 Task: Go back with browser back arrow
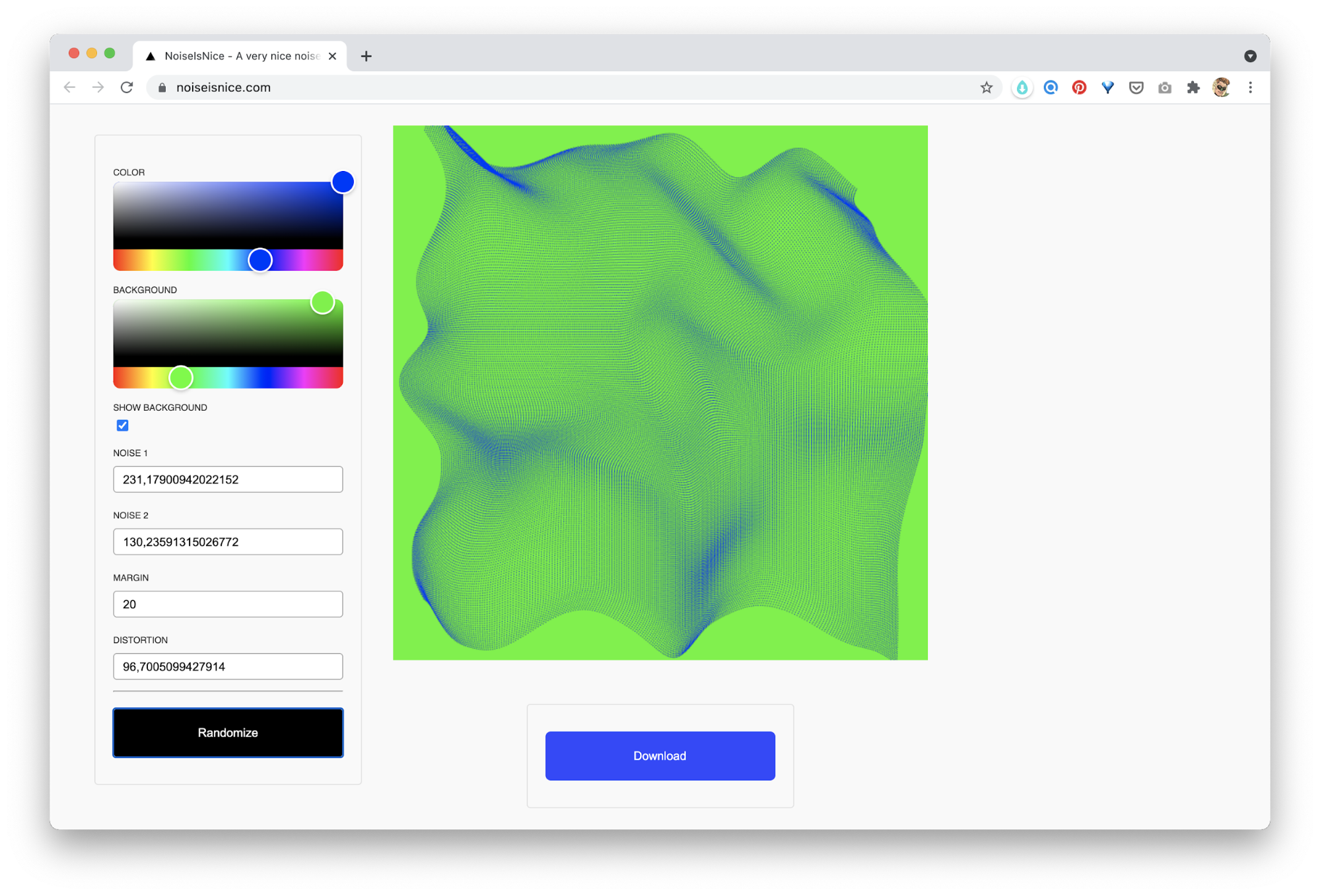click(x=69, y=87)
